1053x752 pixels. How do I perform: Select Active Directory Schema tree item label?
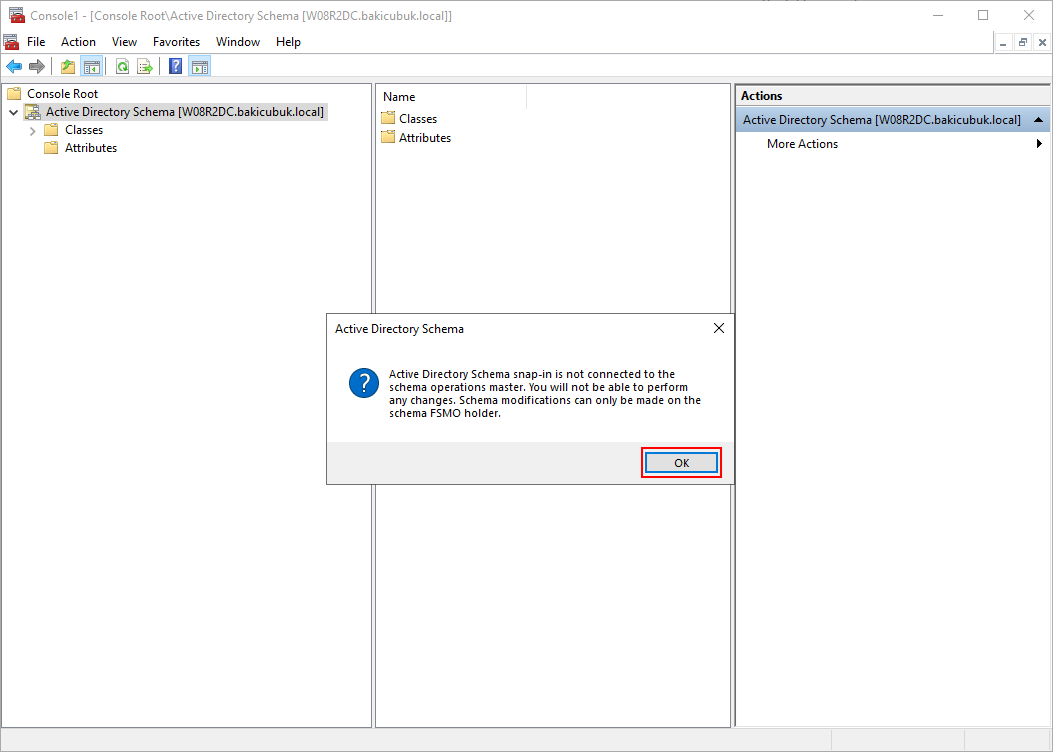[x=185, y=112]
